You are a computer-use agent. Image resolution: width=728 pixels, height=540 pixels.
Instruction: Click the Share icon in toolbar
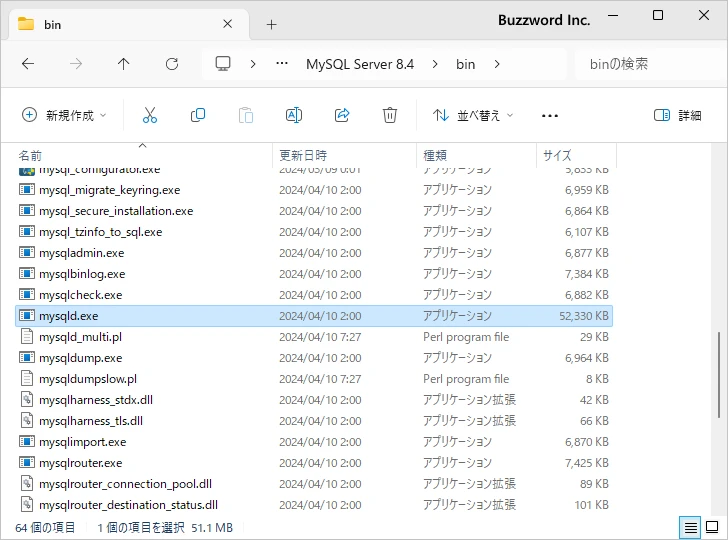tap(342, 115)
